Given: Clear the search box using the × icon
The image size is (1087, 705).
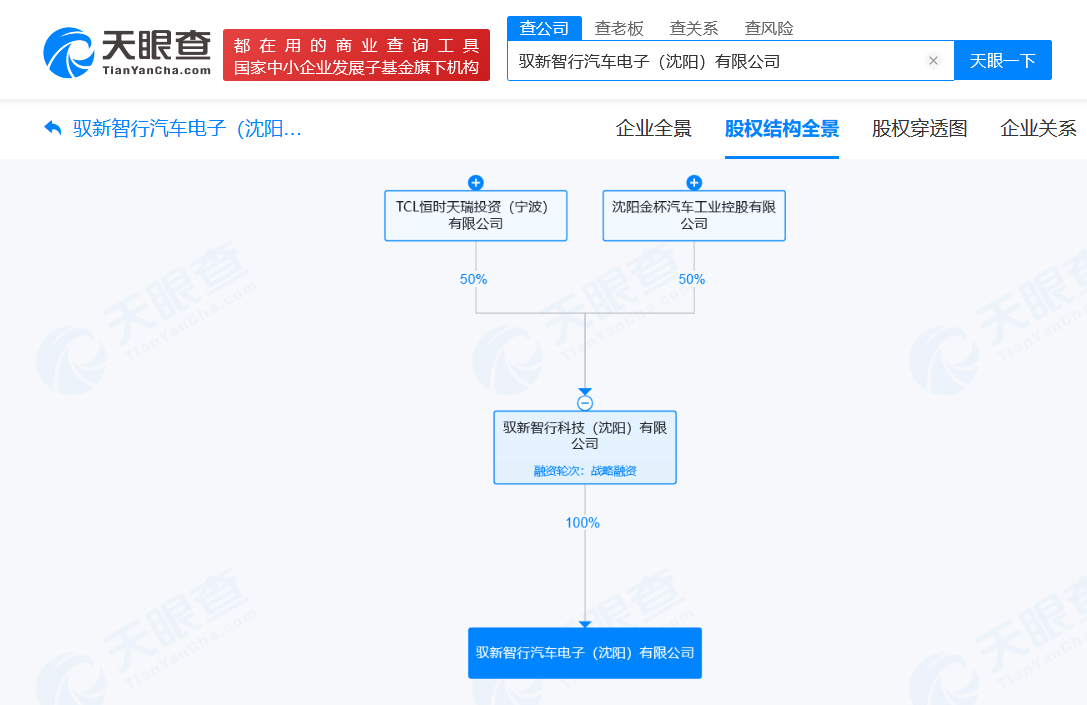Looking at the screenshot, I should (x=933, y=60).
